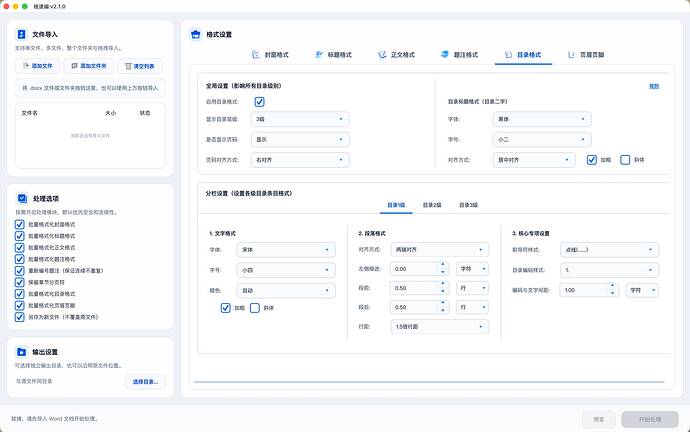Viewport: 690px width, 432px height.
Task: Toggle 批量格式化题注格式 checkbox
Action: tap(19, 259)
